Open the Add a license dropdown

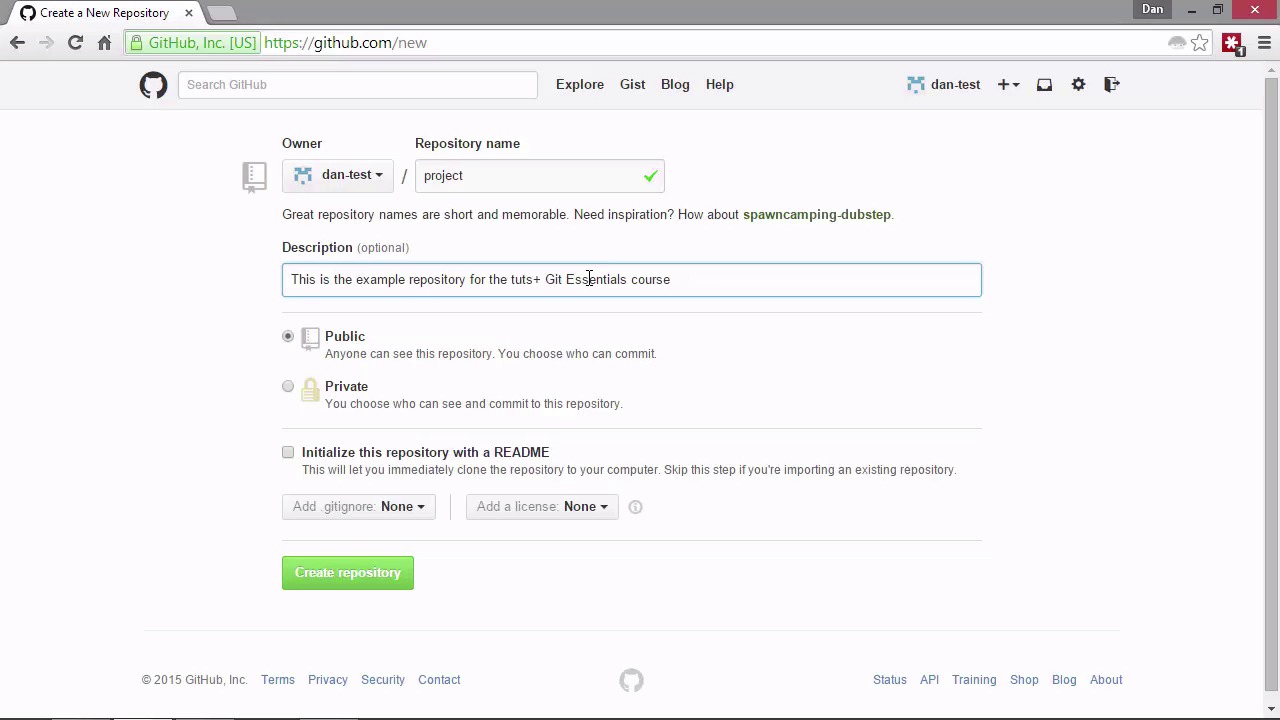click(x=542, y=507)
